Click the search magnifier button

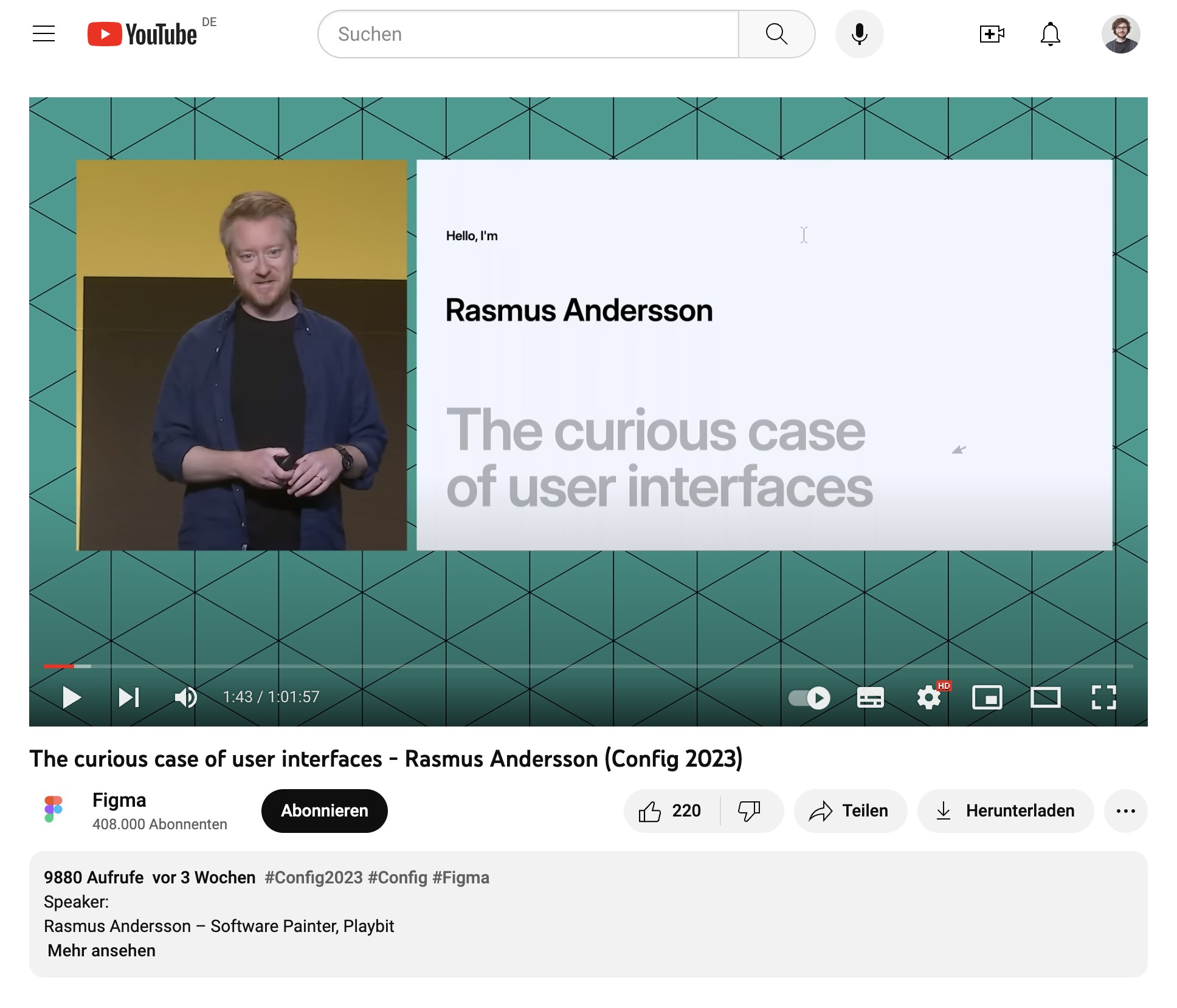pos(776,34)
